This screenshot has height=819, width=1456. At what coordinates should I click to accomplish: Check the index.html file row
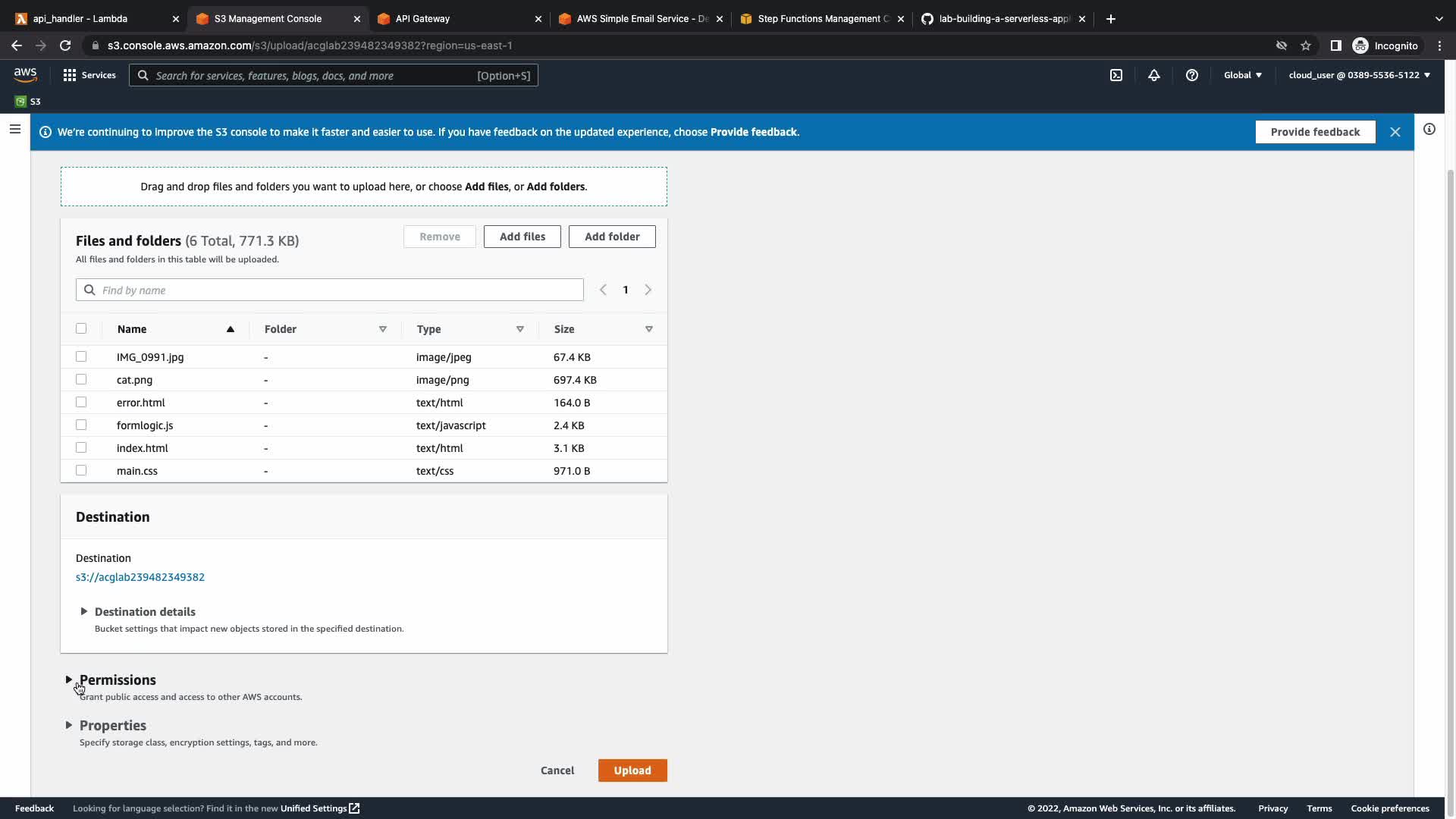[81, 447]
